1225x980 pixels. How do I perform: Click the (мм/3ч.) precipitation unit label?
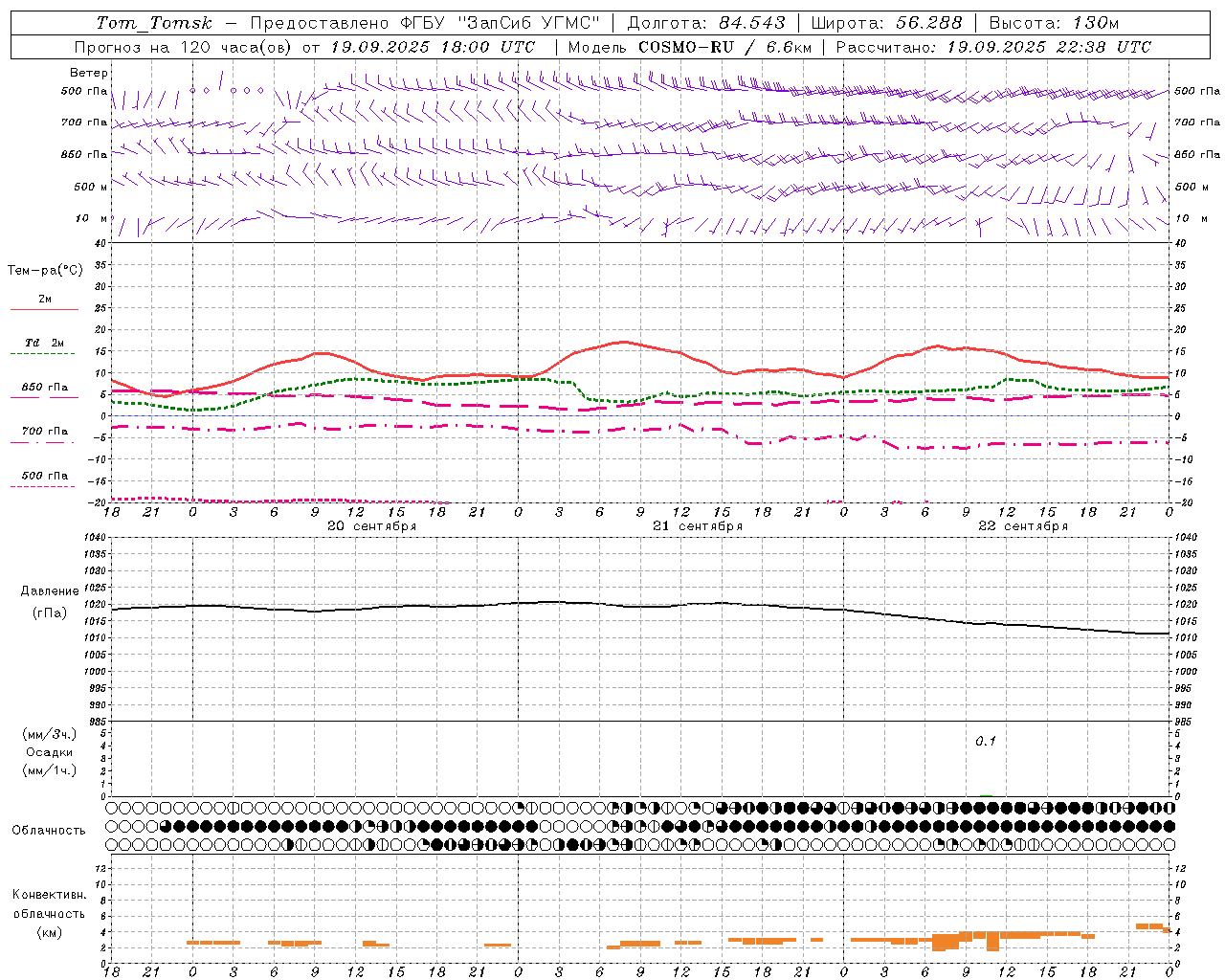coord(50,734)
